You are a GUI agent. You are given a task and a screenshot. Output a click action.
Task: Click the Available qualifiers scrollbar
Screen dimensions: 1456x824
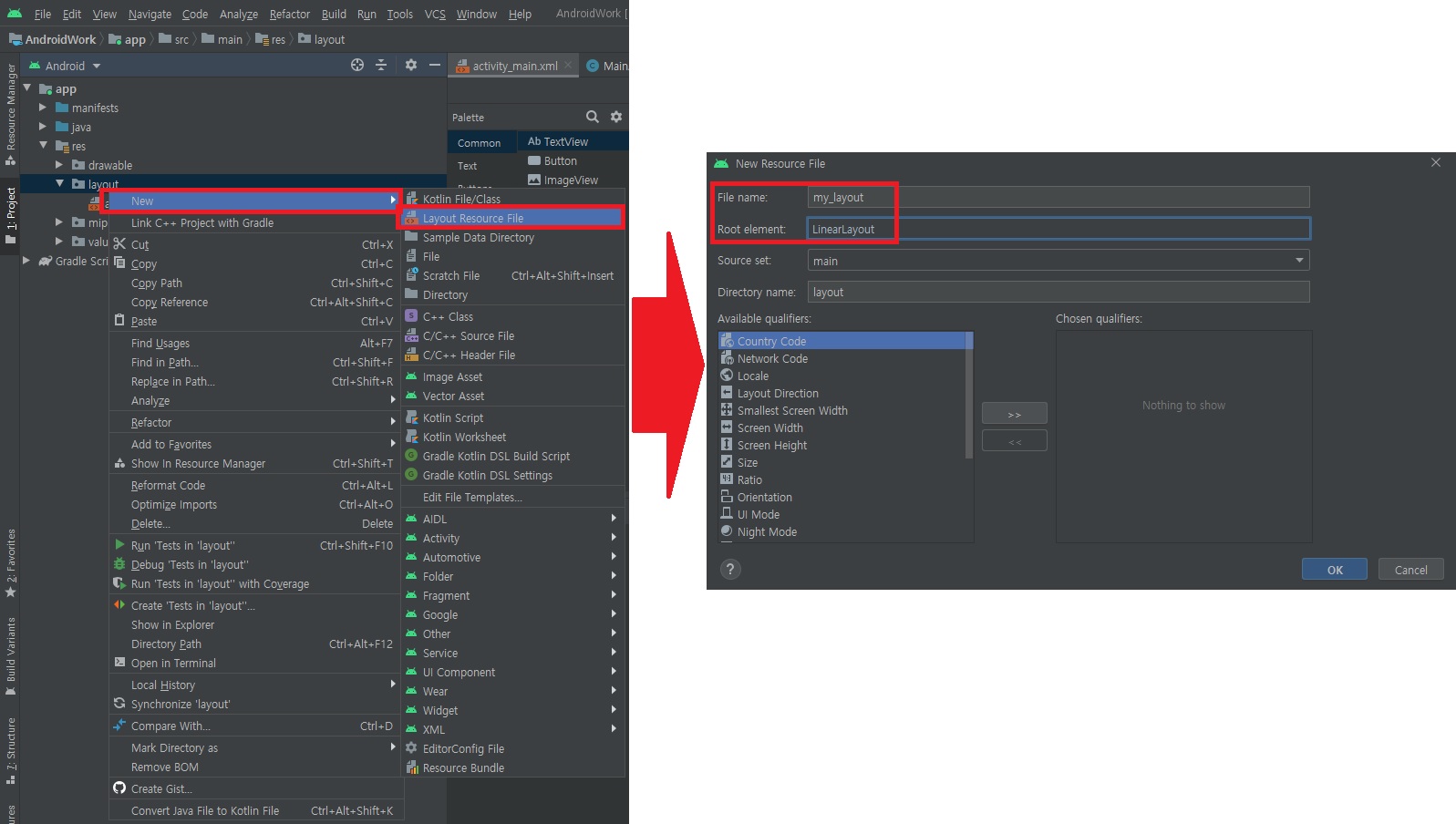point(969,397)
